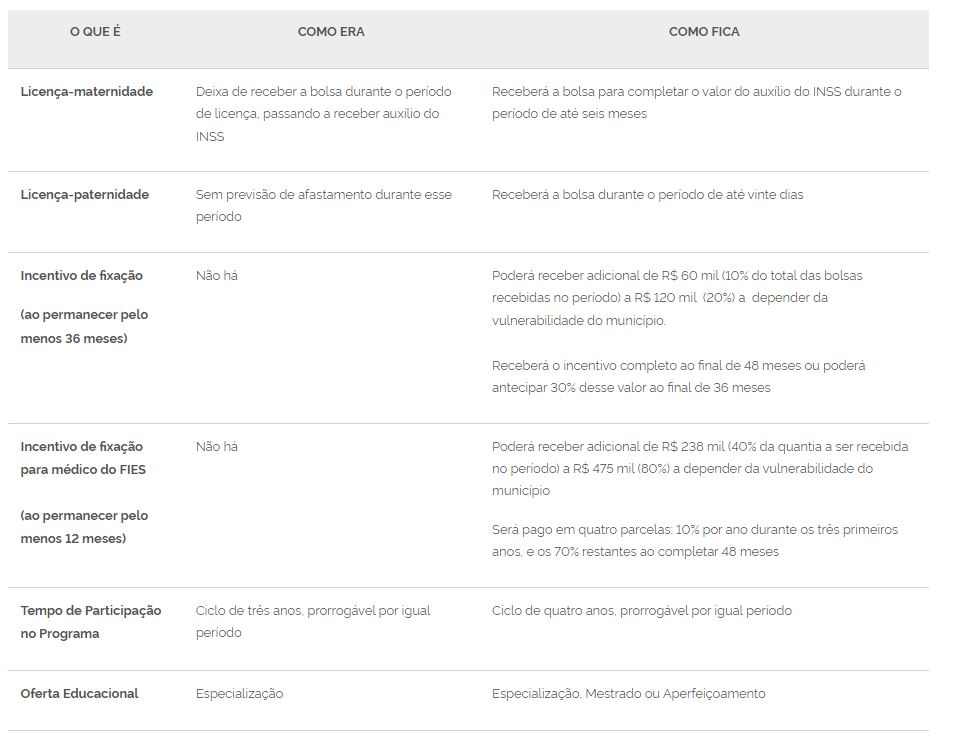The image size is (959, 748).
Task: Click 'Deixa de receber a bolsa' cell text
Action: 324,114
